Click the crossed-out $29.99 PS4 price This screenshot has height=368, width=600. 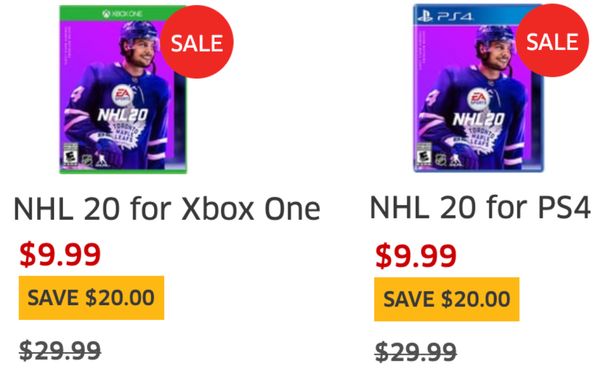[416, 352]
